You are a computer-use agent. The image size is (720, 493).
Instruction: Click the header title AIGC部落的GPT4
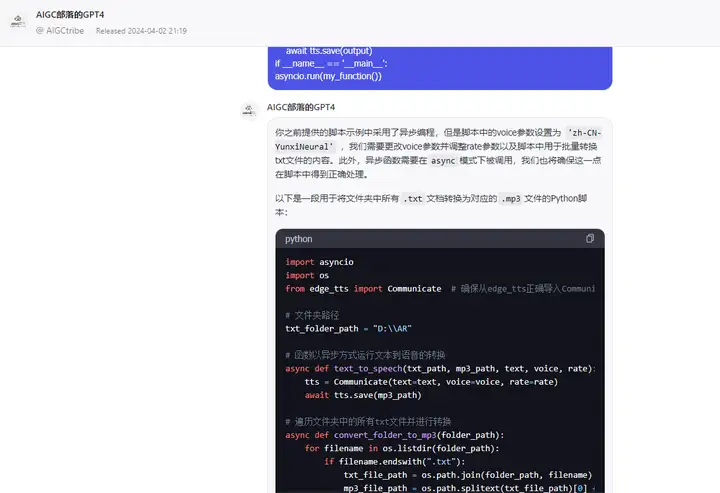pos(70,15)
